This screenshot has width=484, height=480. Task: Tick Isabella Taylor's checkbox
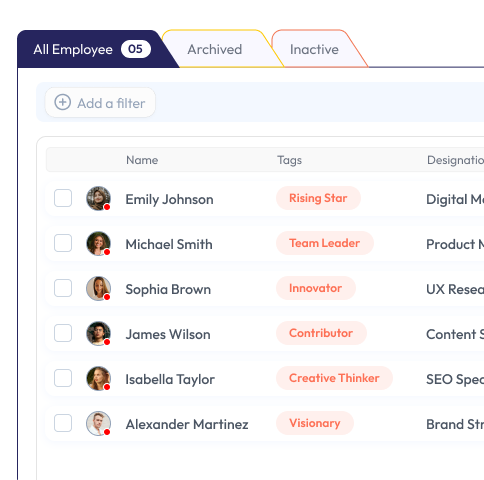click(x=63, y=378)
